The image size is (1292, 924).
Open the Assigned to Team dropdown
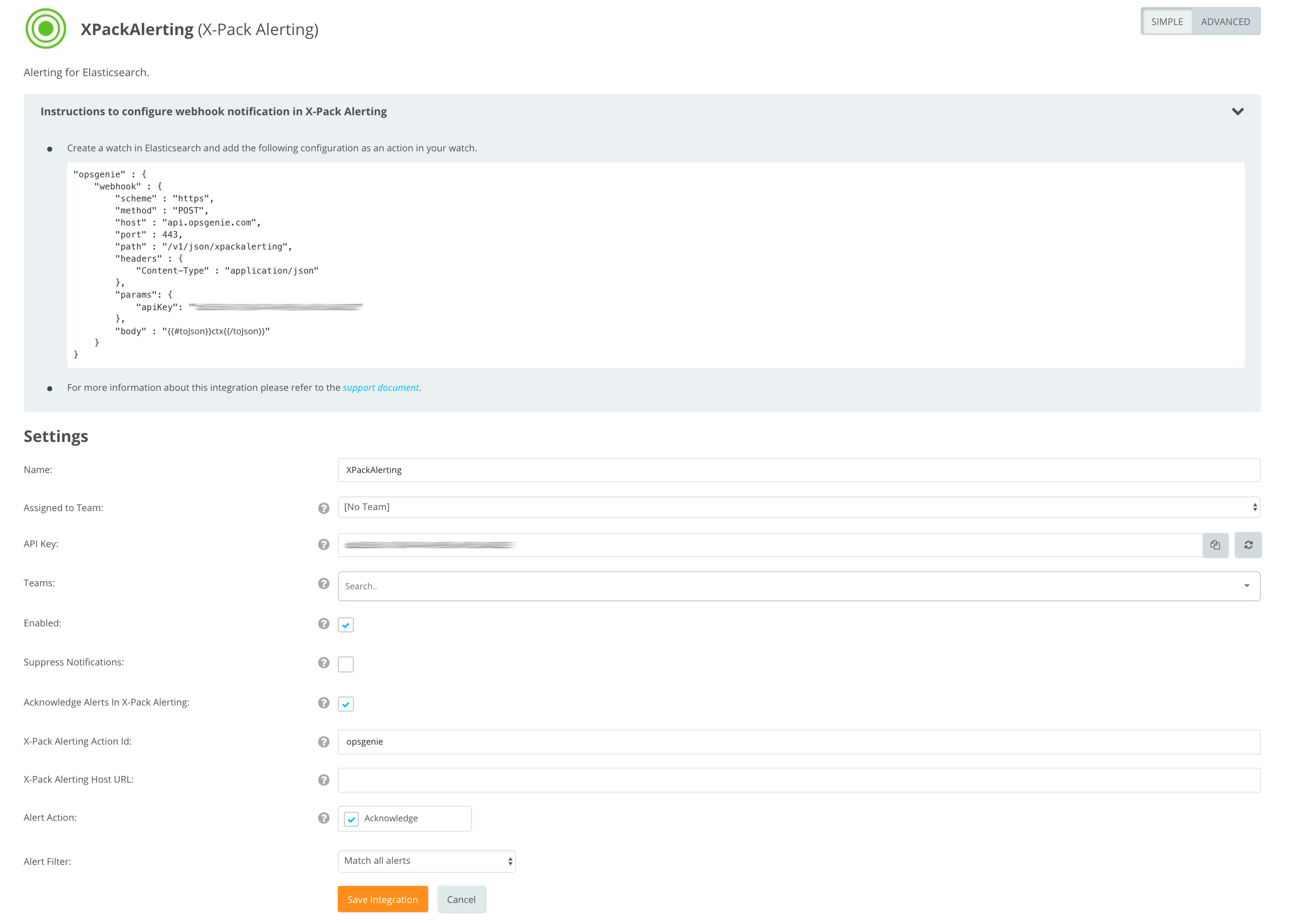click(798, 507)
